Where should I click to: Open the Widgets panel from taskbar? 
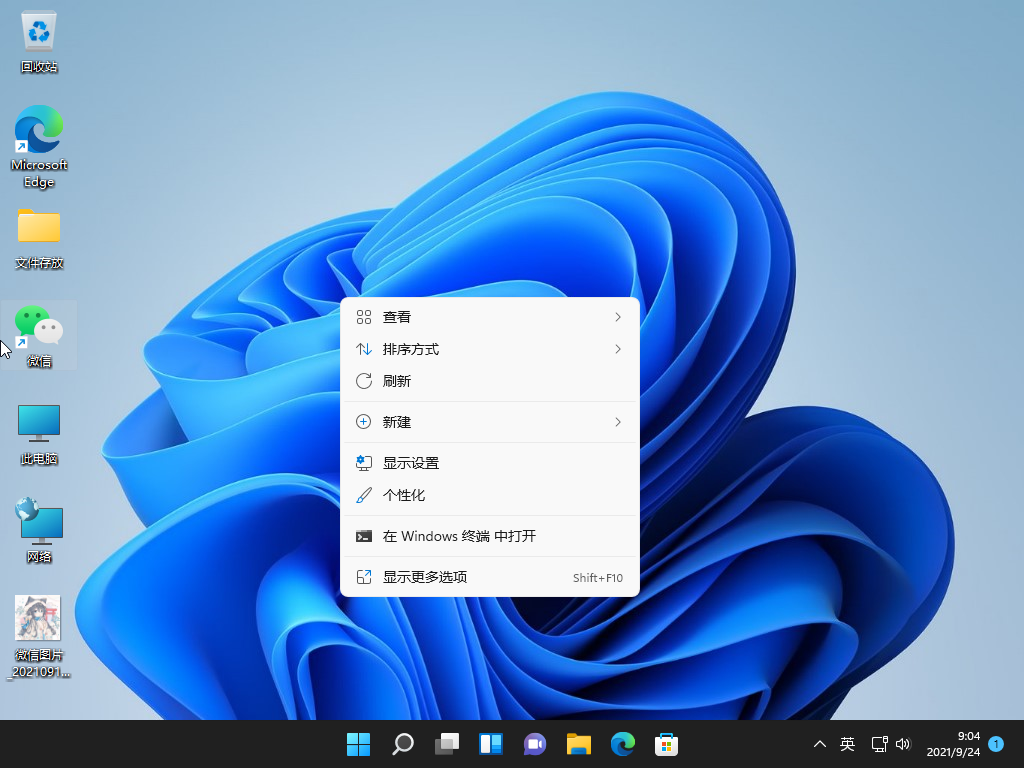coord(490,744)
